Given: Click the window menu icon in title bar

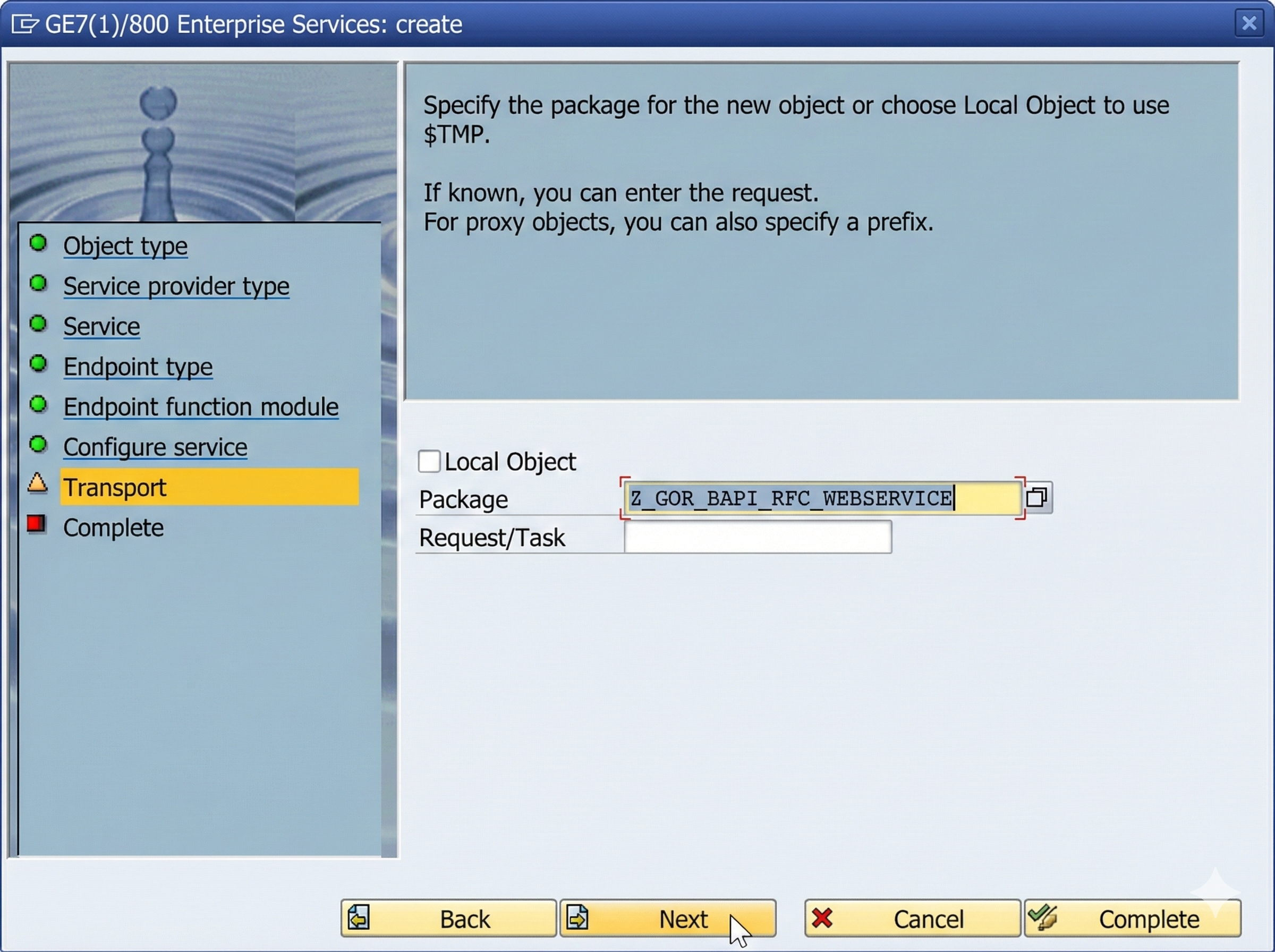Looking at the screenshot, I should (24, 24).
